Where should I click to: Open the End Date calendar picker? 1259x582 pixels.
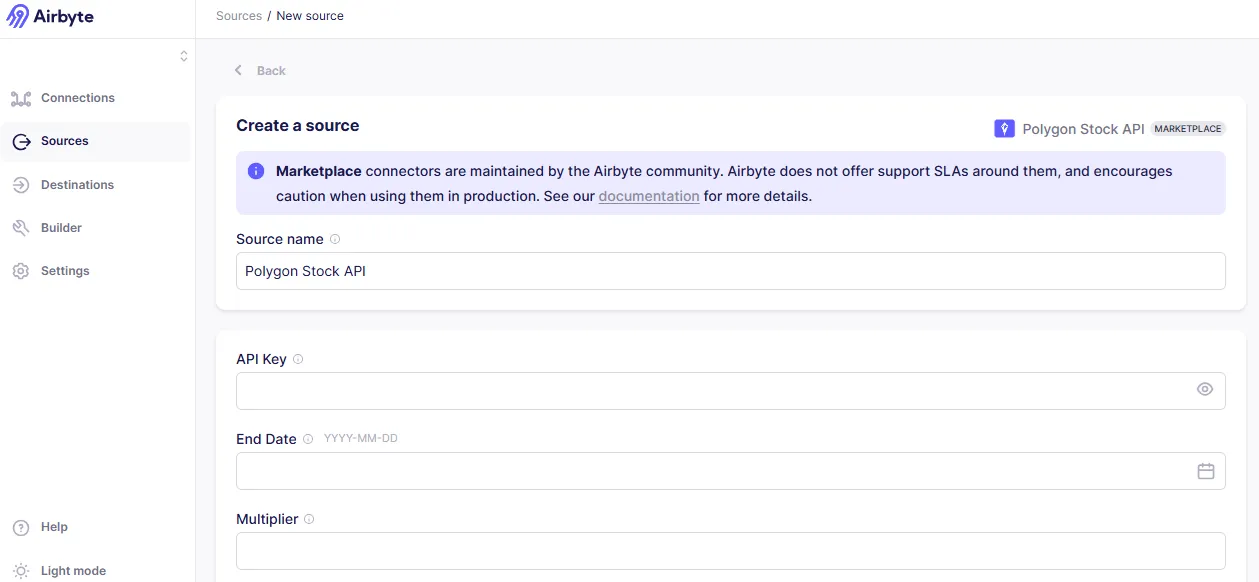(1206, 471)
